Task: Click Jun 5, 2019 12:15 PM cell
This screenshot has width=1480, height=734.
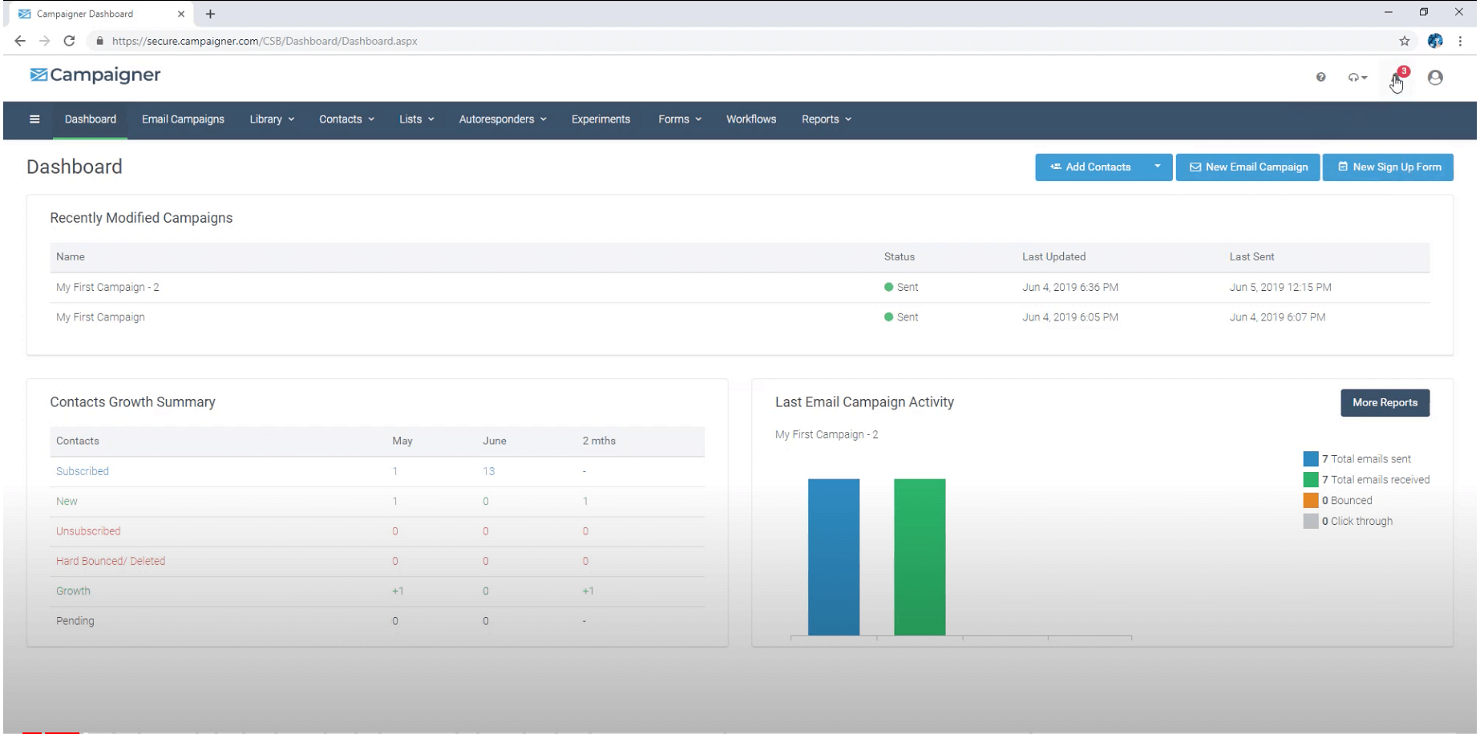Action: tap(1280, 287)
